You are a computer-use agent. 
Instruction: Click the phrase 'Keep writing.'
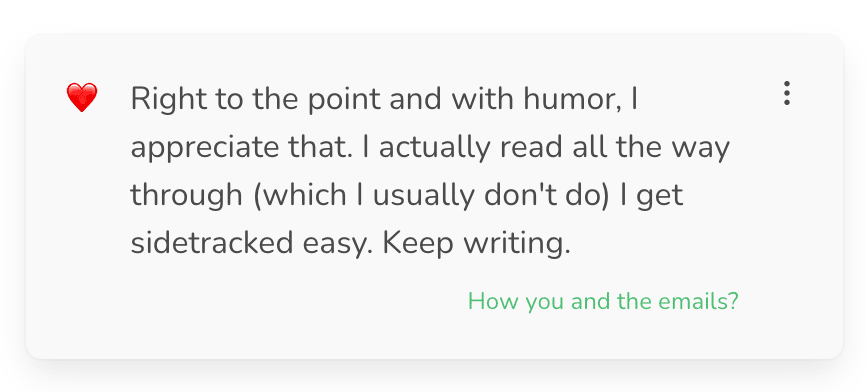click(476, 243)
